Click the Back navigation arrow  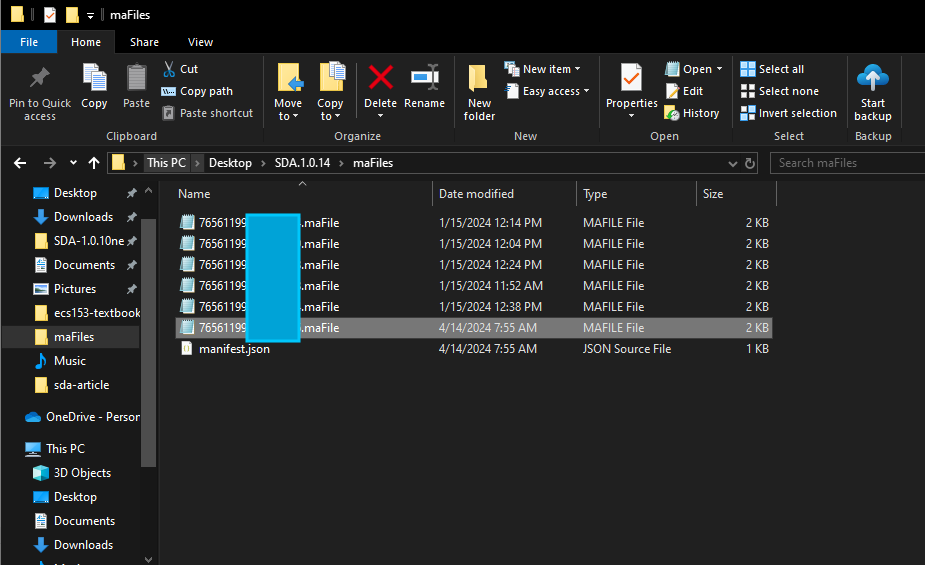(x=20, y=163)
